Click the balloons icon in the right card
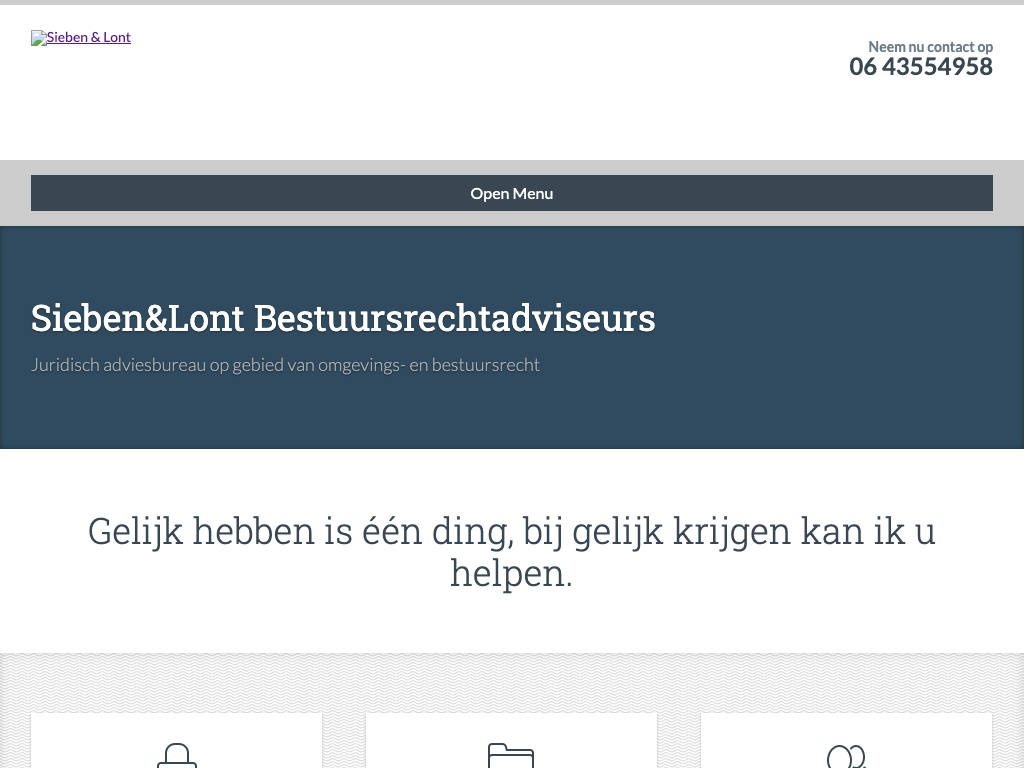This screenshot has width=1024, height=768. click(x=846, y=757)
